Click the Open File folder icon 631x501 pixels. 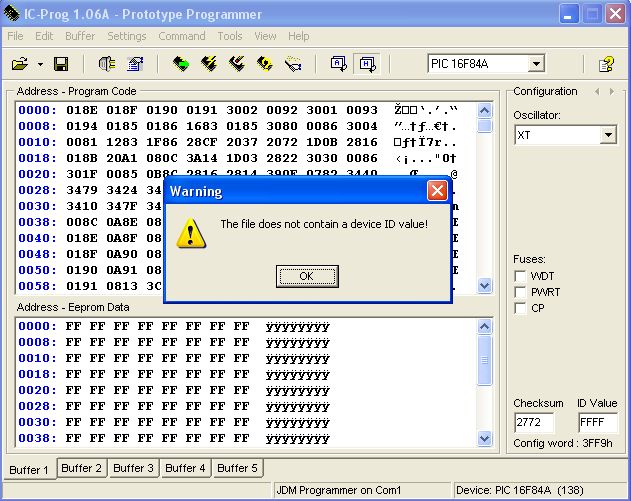20,64
